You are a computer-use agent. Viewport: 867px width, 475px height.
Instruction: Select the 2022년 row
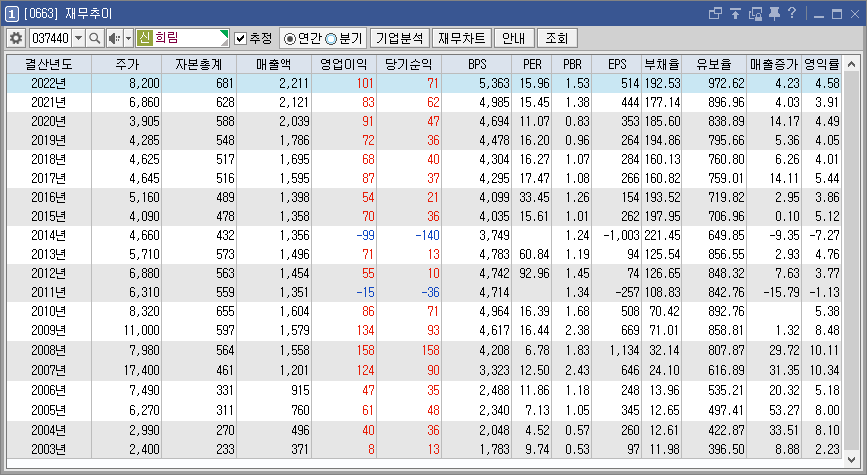click(424, 83)
